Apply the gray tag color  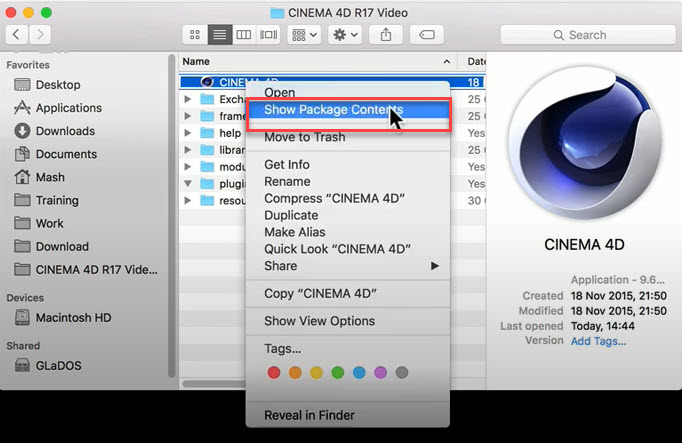click(x=402, y=373)
